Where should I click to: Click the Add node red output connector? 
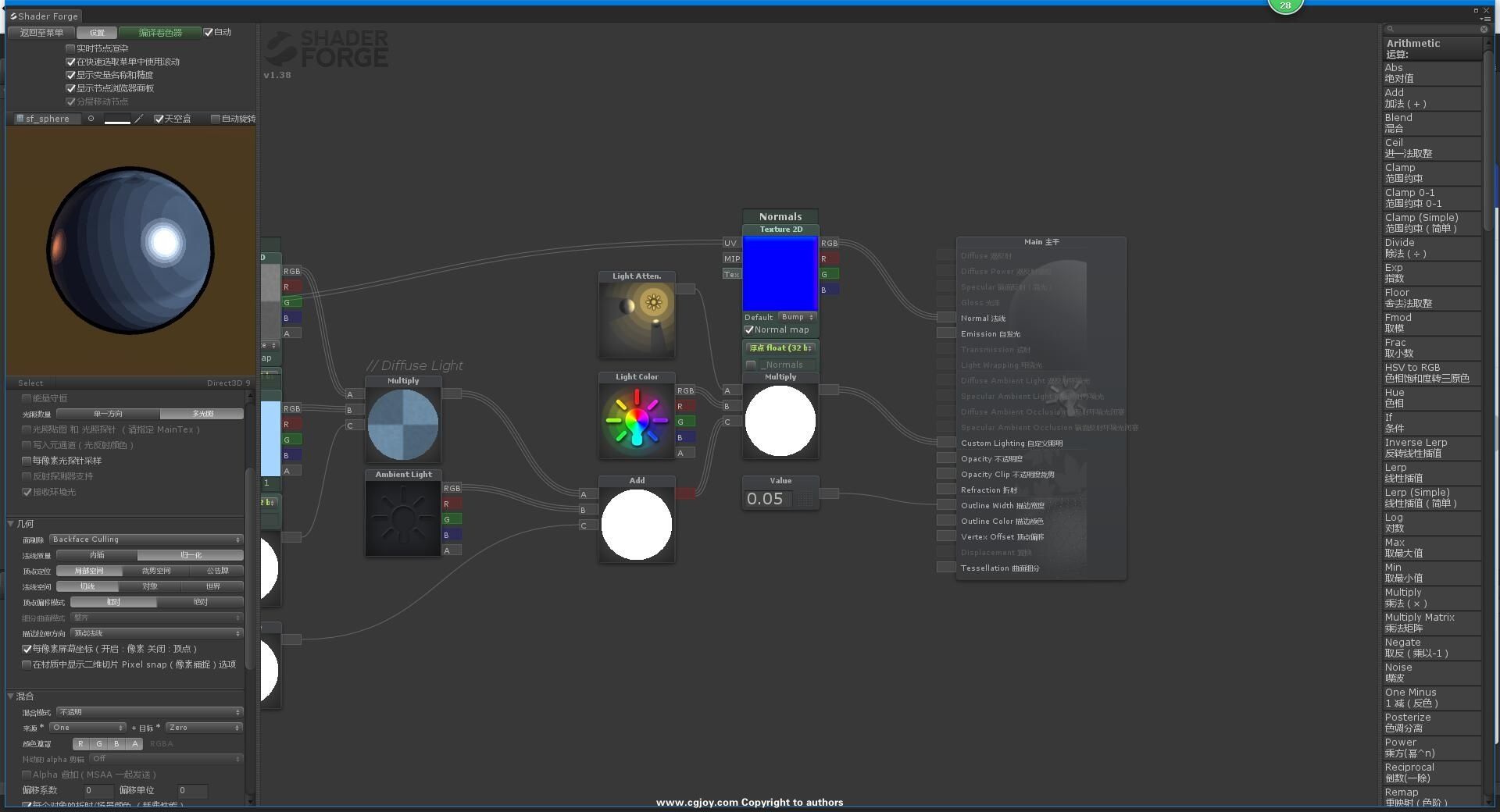685,493
